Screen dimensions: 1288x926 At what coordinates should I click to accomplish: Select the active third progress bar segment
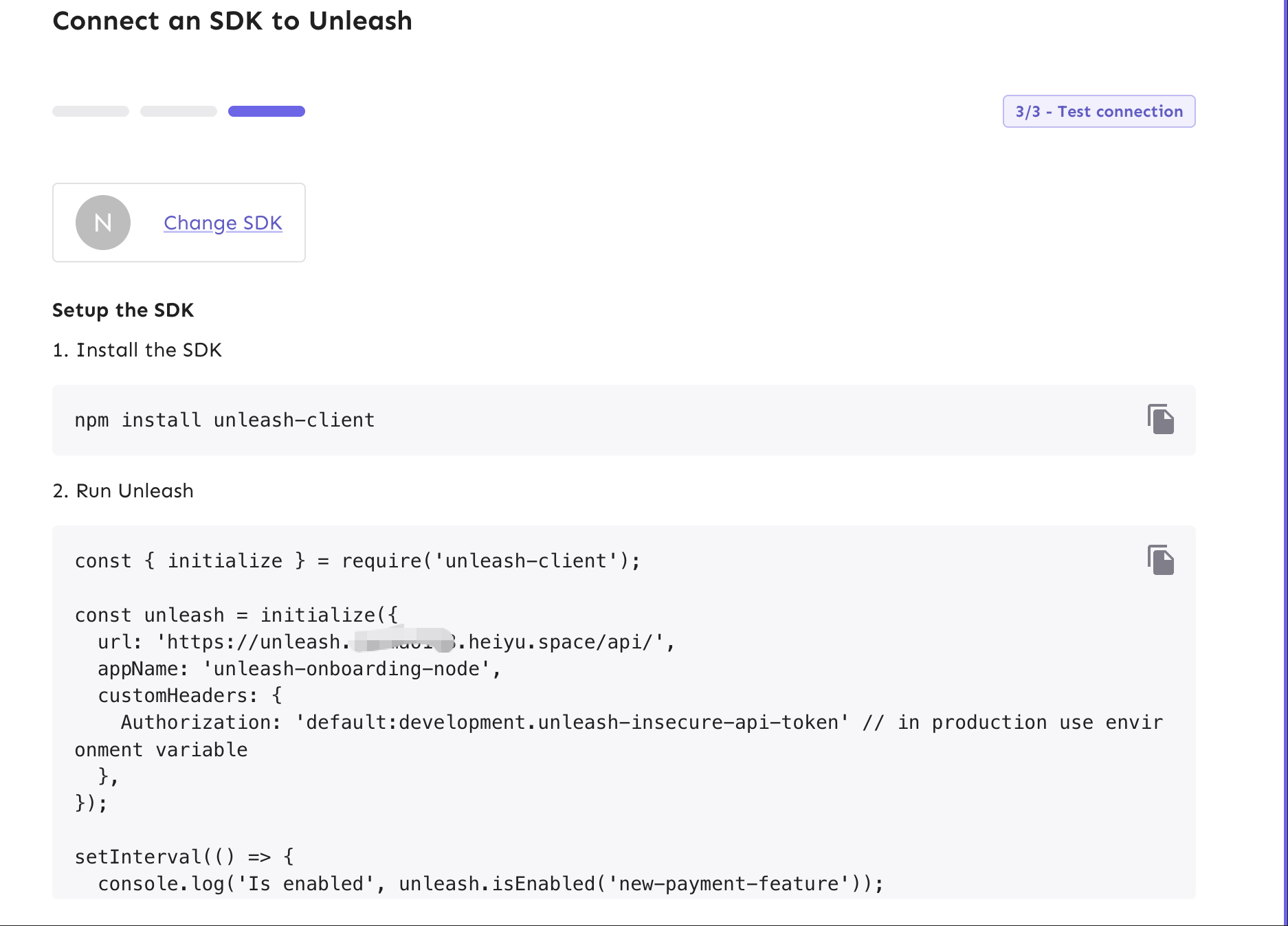pyautogui.click(x=267, y=111)
